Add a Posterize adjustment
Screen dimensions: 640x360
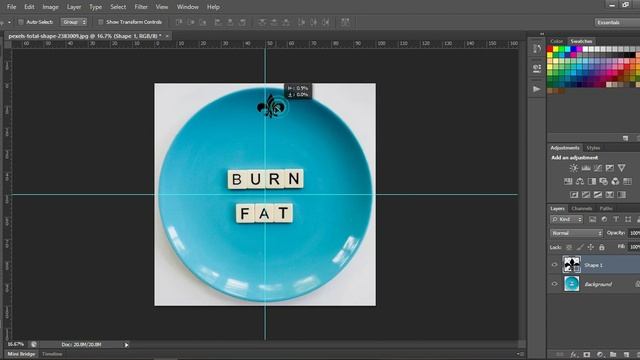[x=586, y=195]
